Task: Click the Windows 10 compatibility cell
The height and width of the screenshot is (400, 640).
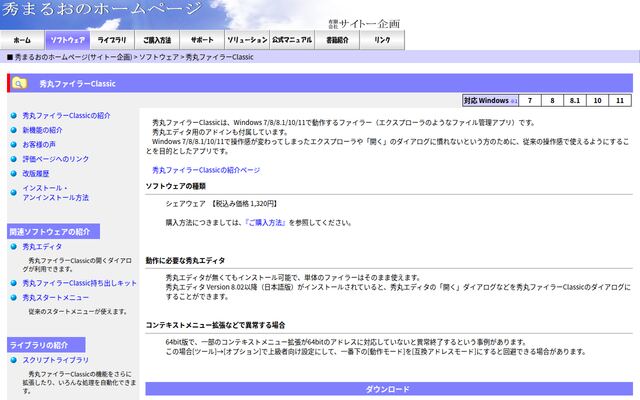Action: 597,100
